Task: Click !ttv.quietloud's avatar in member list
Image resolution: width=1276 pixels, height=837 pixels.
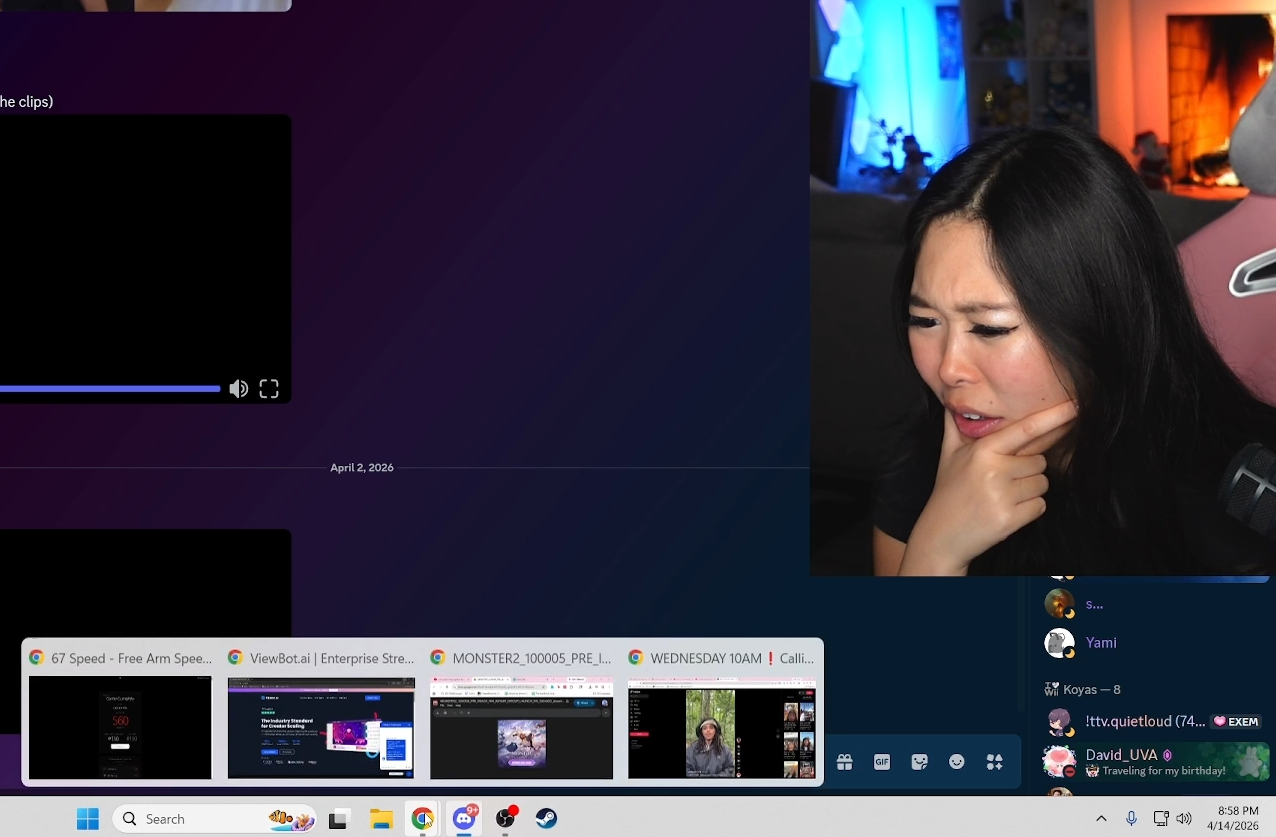Action: point(1059,721)
